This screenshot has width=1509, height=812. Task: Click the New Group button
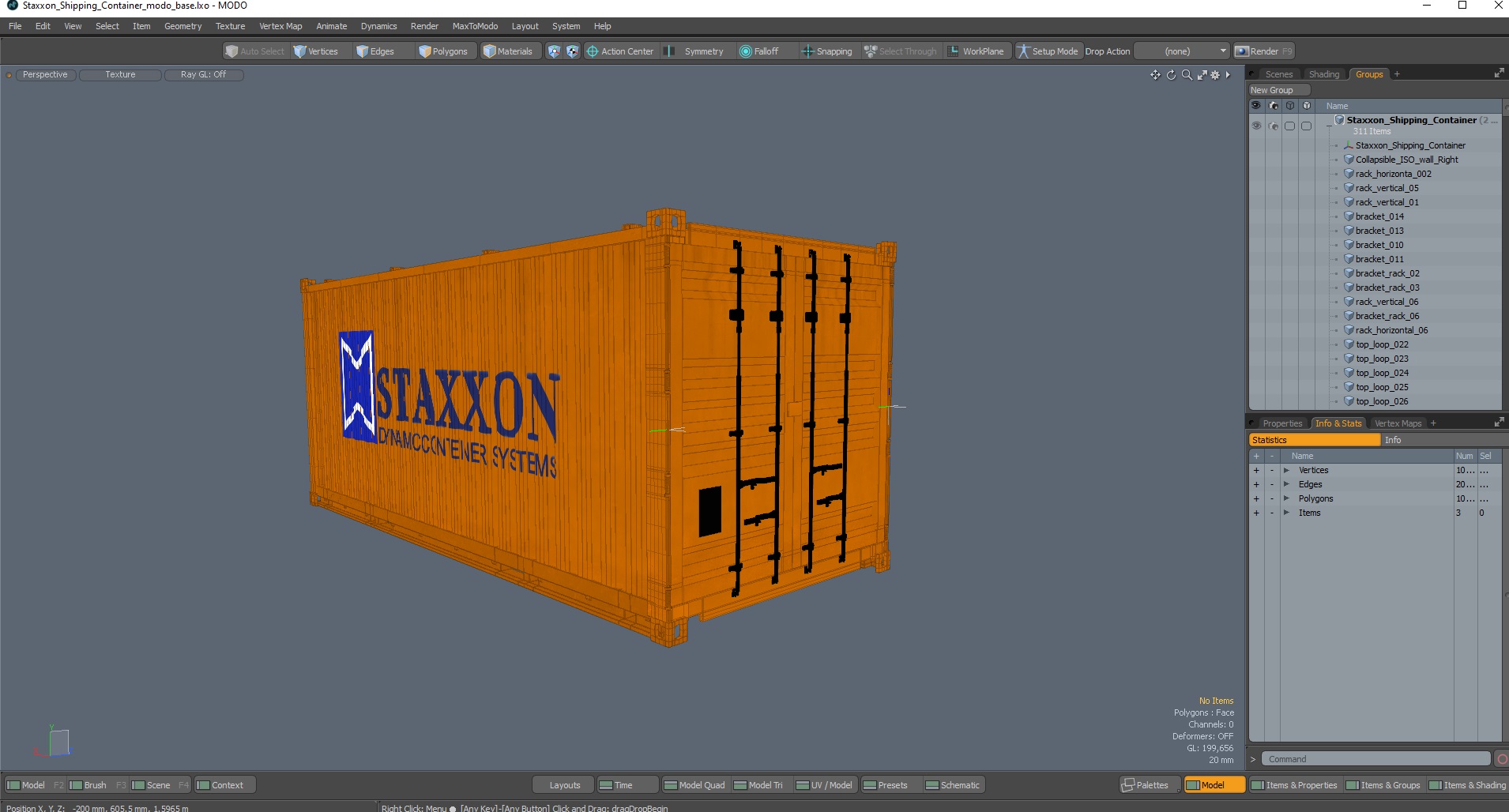(x=1278, y=90)
